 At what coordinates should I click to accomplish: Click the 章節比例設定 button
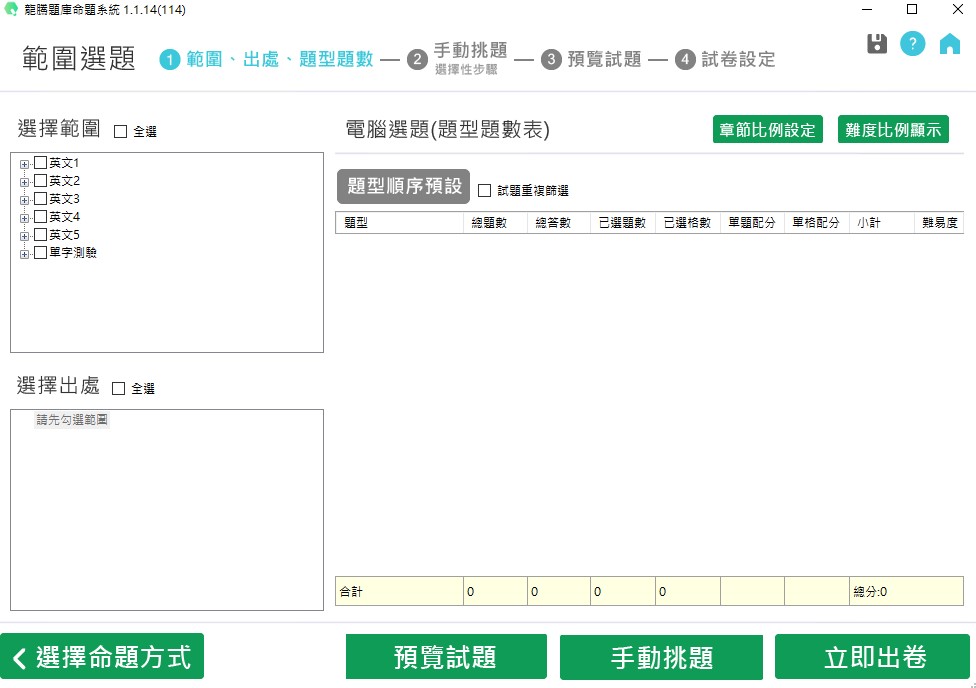768,130
